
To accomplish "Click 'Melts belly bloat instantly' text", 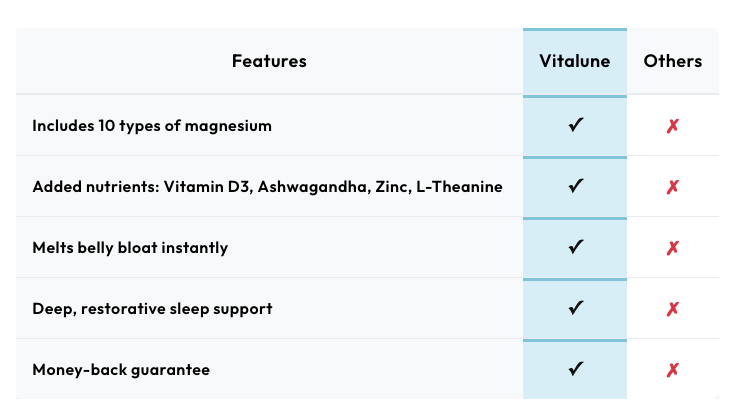I will coord(130,247).
